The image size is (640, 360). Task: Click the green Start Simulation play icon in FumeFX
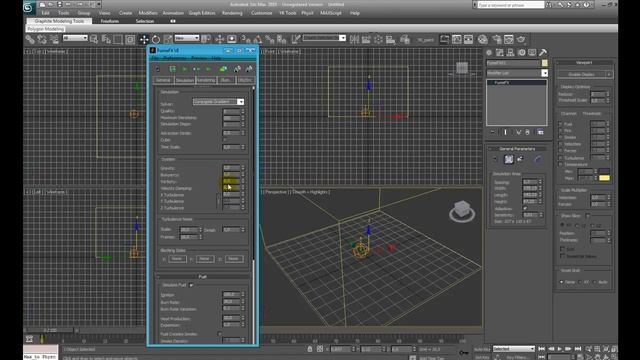coord(184,69)
